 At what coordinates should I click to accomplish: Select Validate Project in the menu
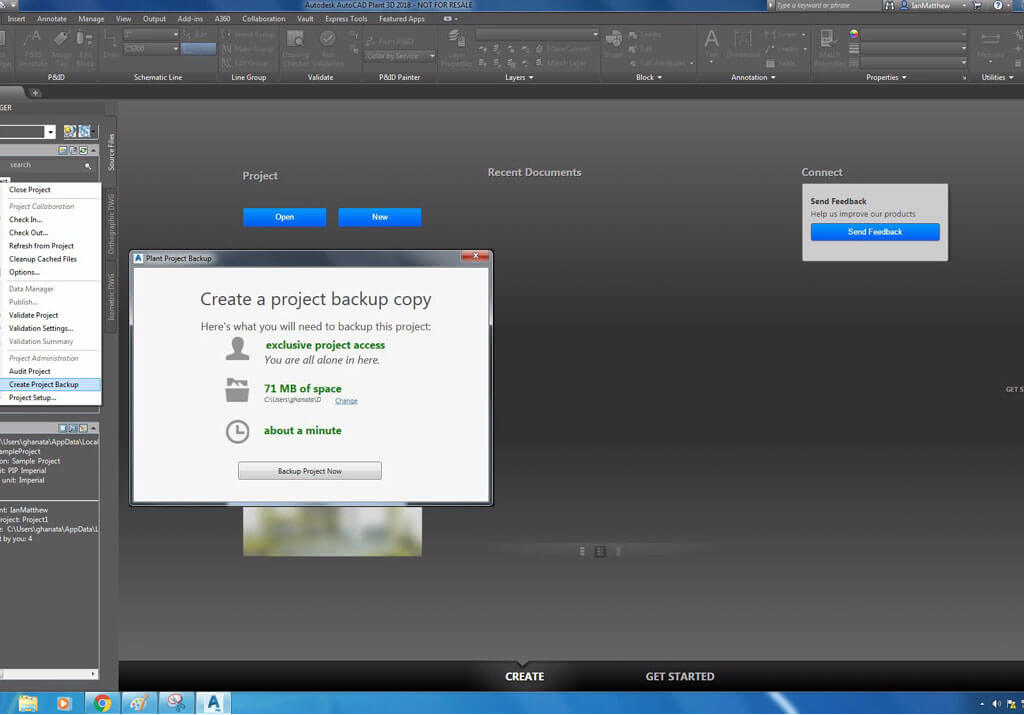click(x=50, y=315)
